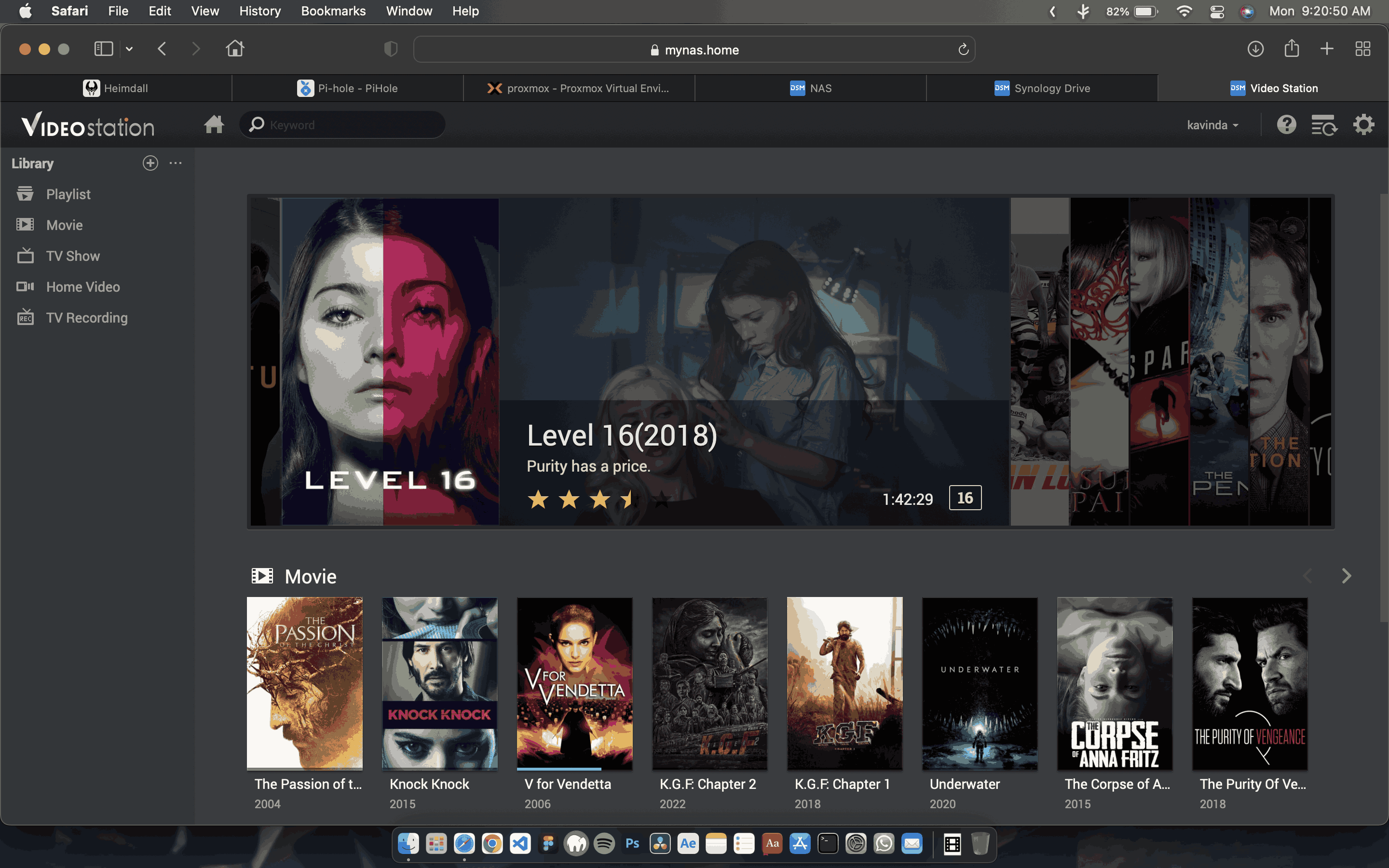The width and height of the screenshot is (1389, 868).
Task: Click the Safari share icon
Action: pos(1292,48)
